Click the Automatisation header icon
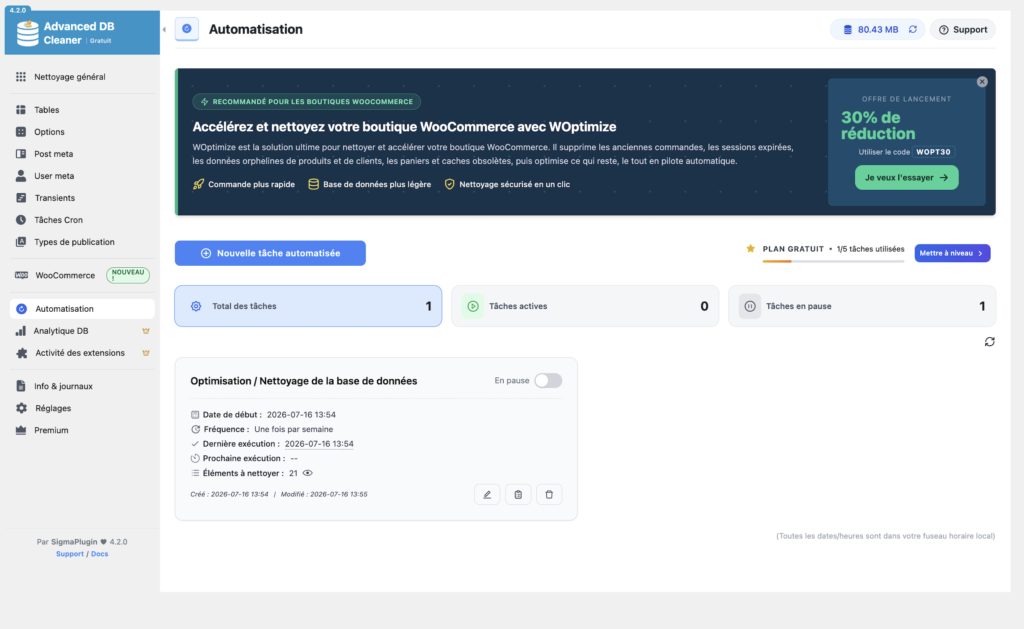Viewport: 1024px width, 629px height. [x=187, y=29]
